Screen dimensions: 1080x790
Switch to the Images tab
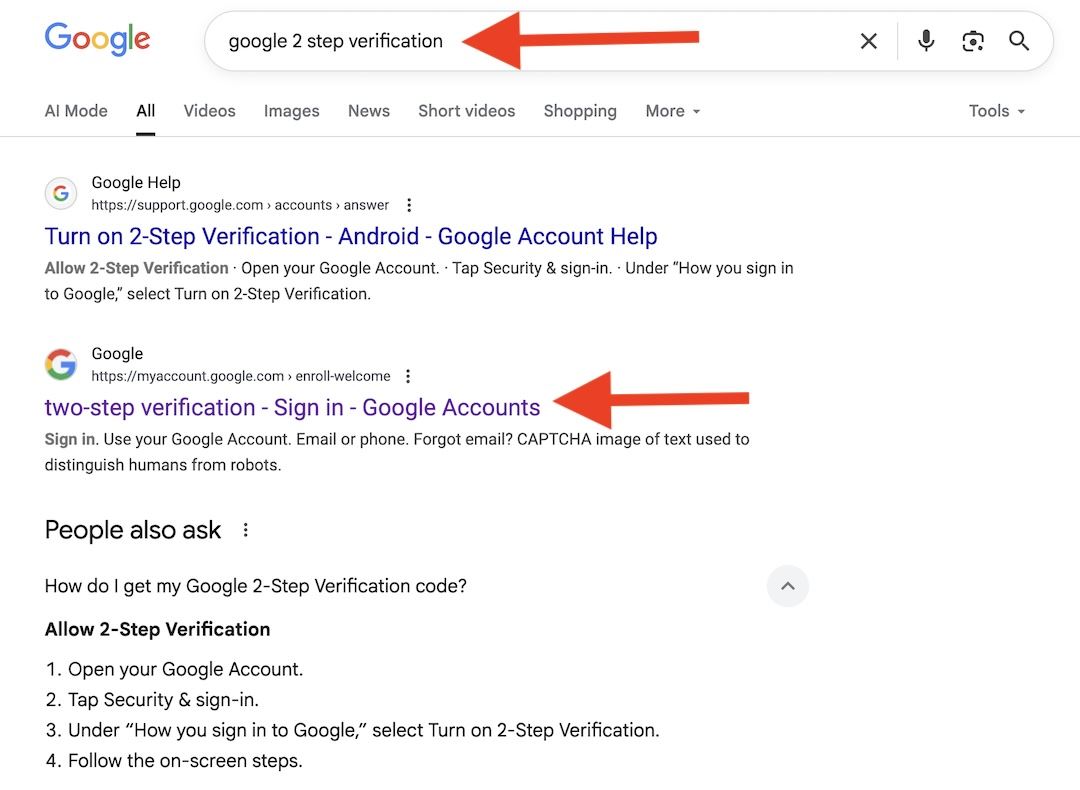[x=291, y=111]
